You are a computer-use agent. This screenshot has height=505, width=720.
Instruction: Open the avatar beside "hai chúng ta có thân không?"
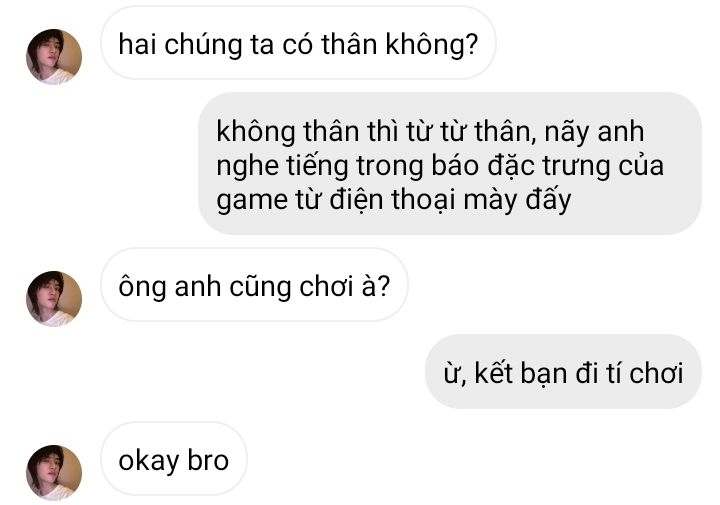coord(54,57)
